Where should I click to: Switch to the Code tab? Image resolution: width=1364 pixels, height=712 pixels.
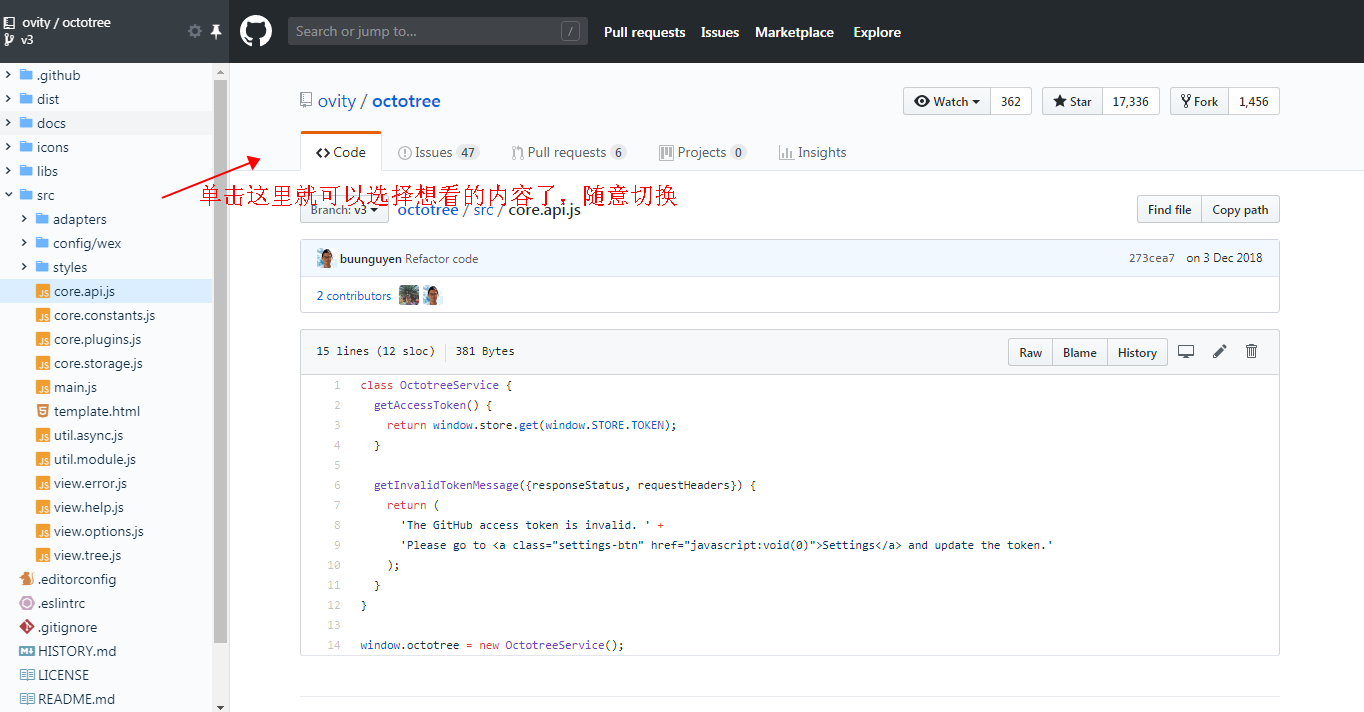pos(341,152)
